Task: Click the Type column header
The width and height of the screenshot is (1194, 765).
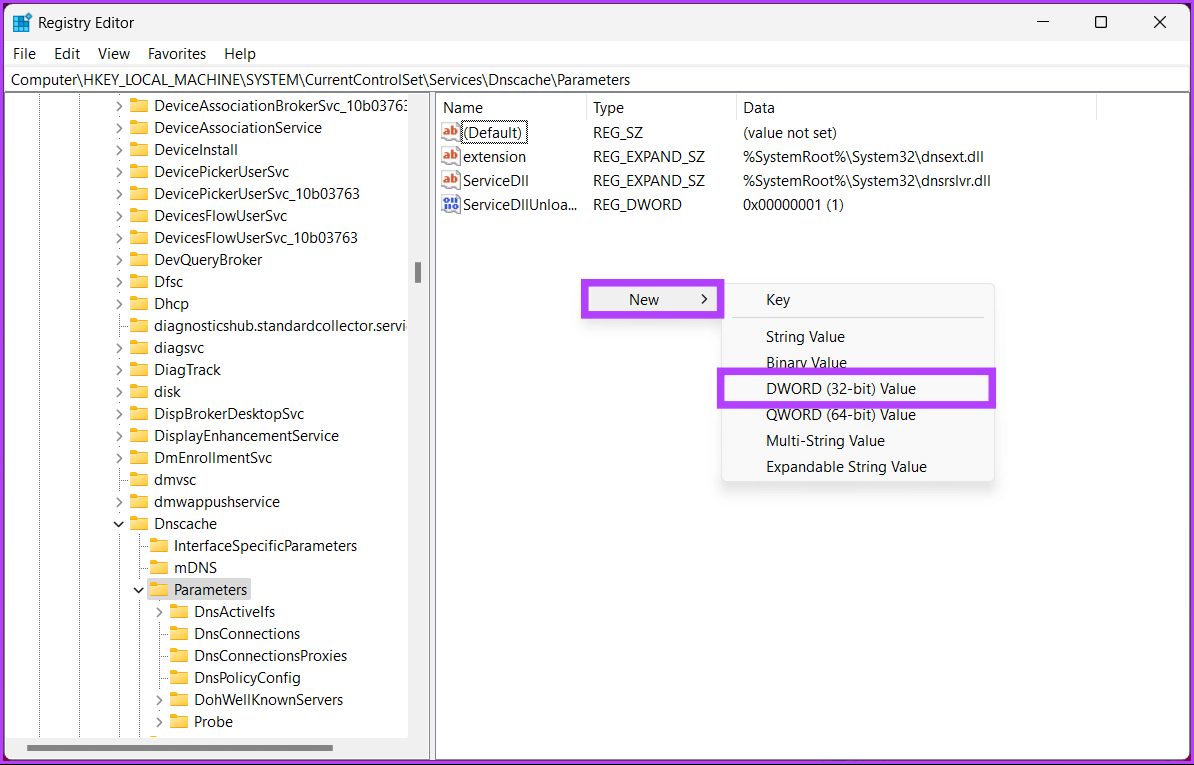Action: coord(661,108)
